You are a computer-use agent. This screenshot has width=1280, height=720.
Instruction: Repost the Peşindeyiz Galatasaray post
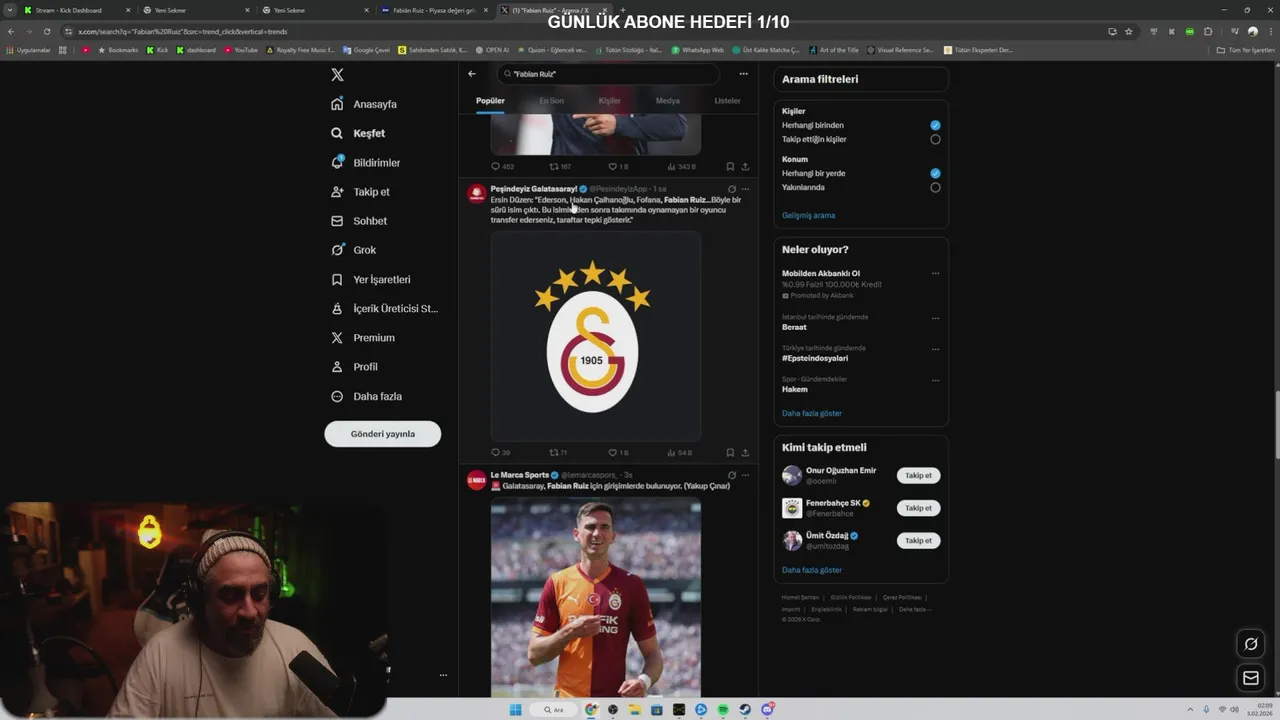558,453
